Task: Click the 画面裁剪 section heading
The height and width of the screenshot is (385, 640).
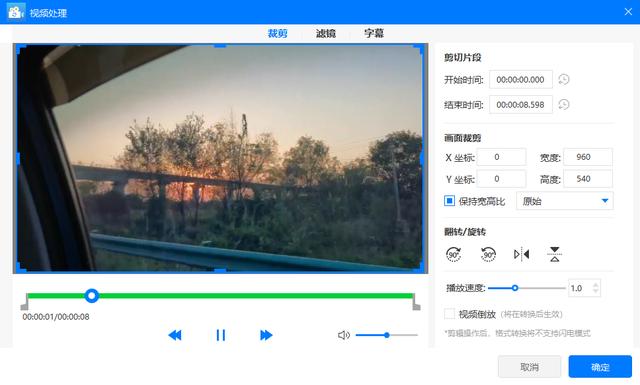Action: coord(463,138)
